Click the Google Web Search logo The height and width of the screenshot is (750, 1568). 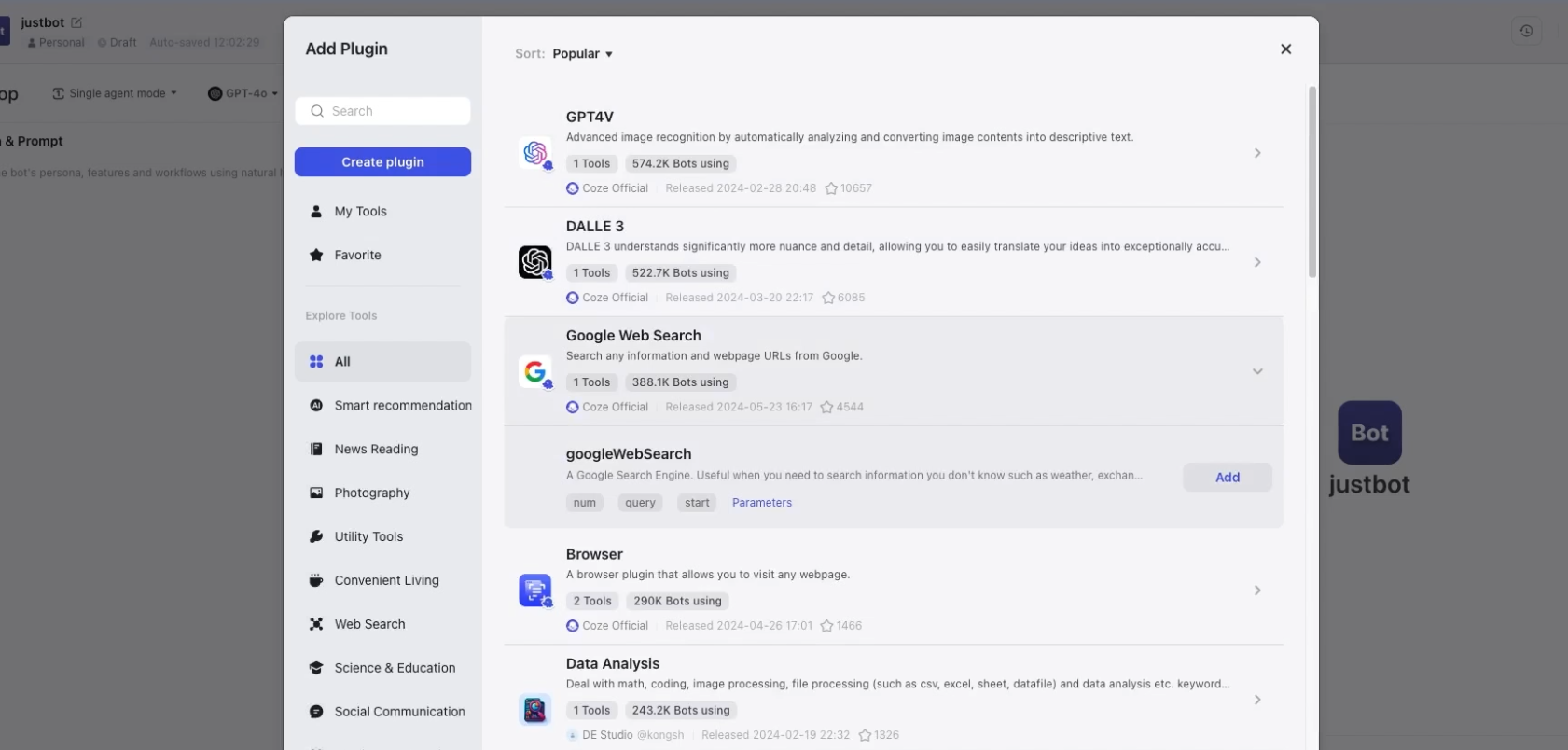pyautogui.click(x=534, y=371)
